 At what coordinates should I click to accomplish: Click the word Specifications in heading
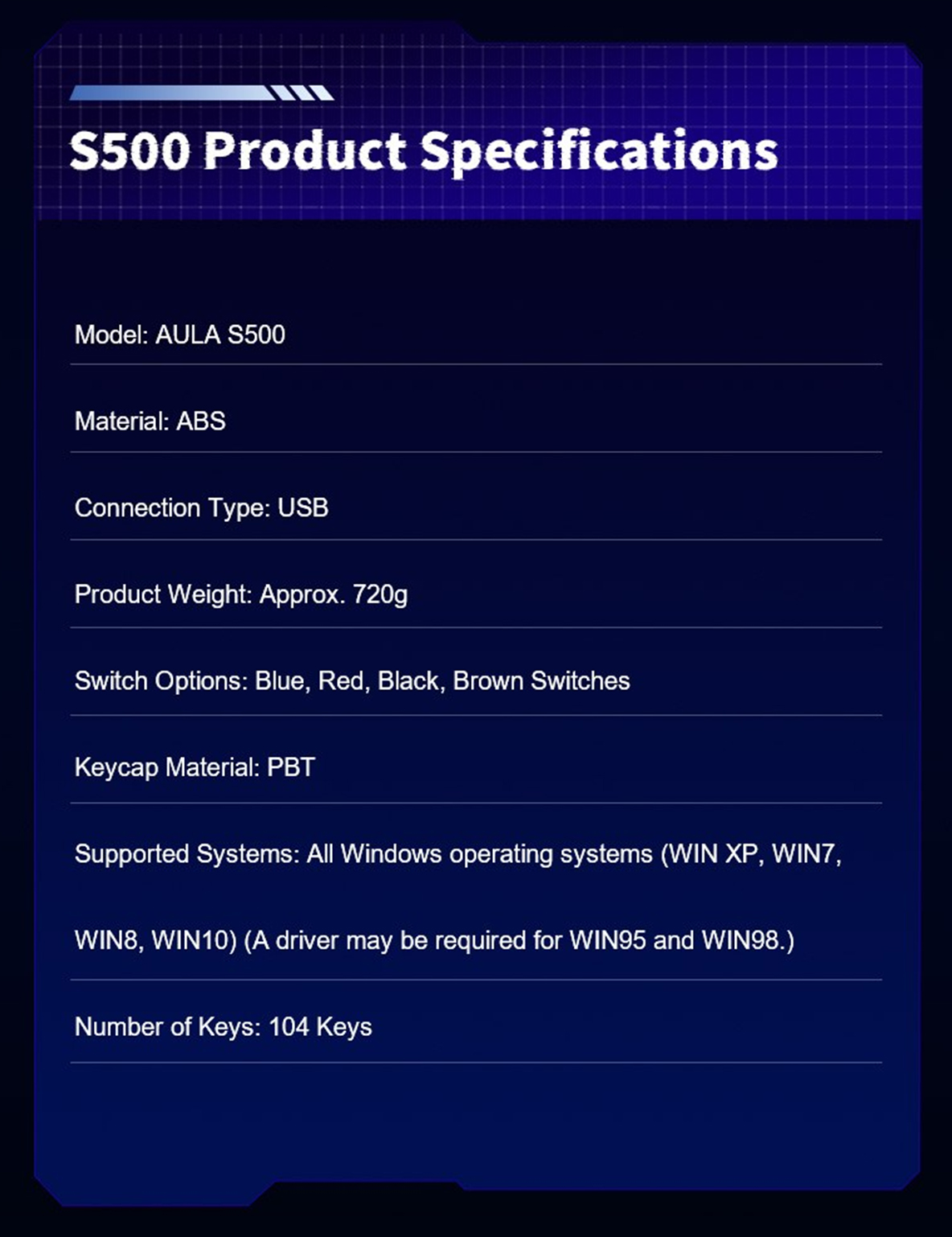click(600, 151)
